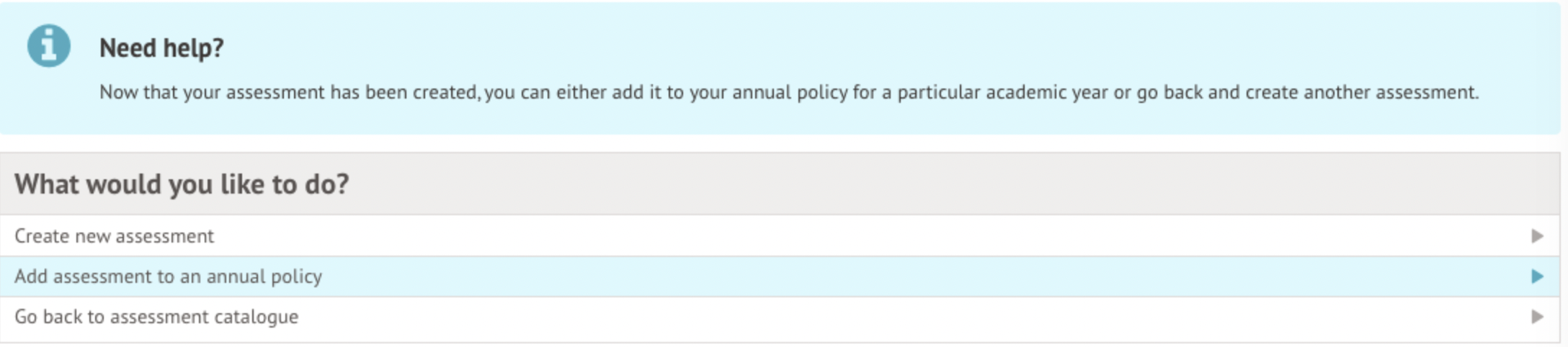Click "Now that your assessment has been created" text
1568x347 pixels.
pyautogui.click(x=288, y=92)
